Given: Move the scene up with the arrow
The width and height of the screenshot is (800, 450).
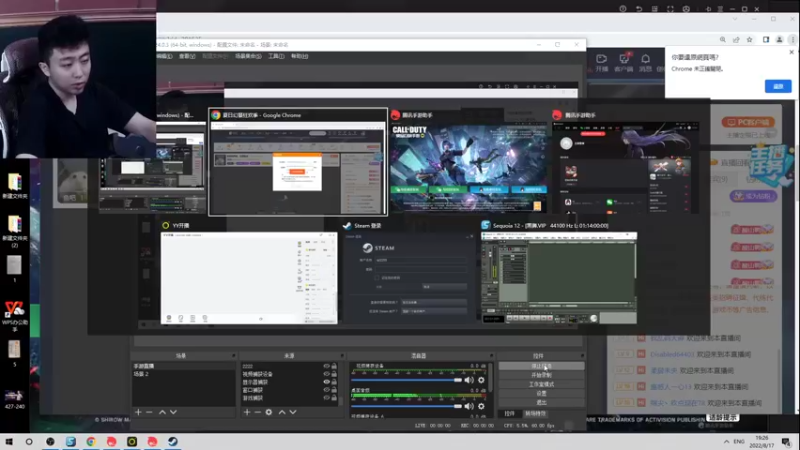Looking at the screenshot, I should point(162,412).
